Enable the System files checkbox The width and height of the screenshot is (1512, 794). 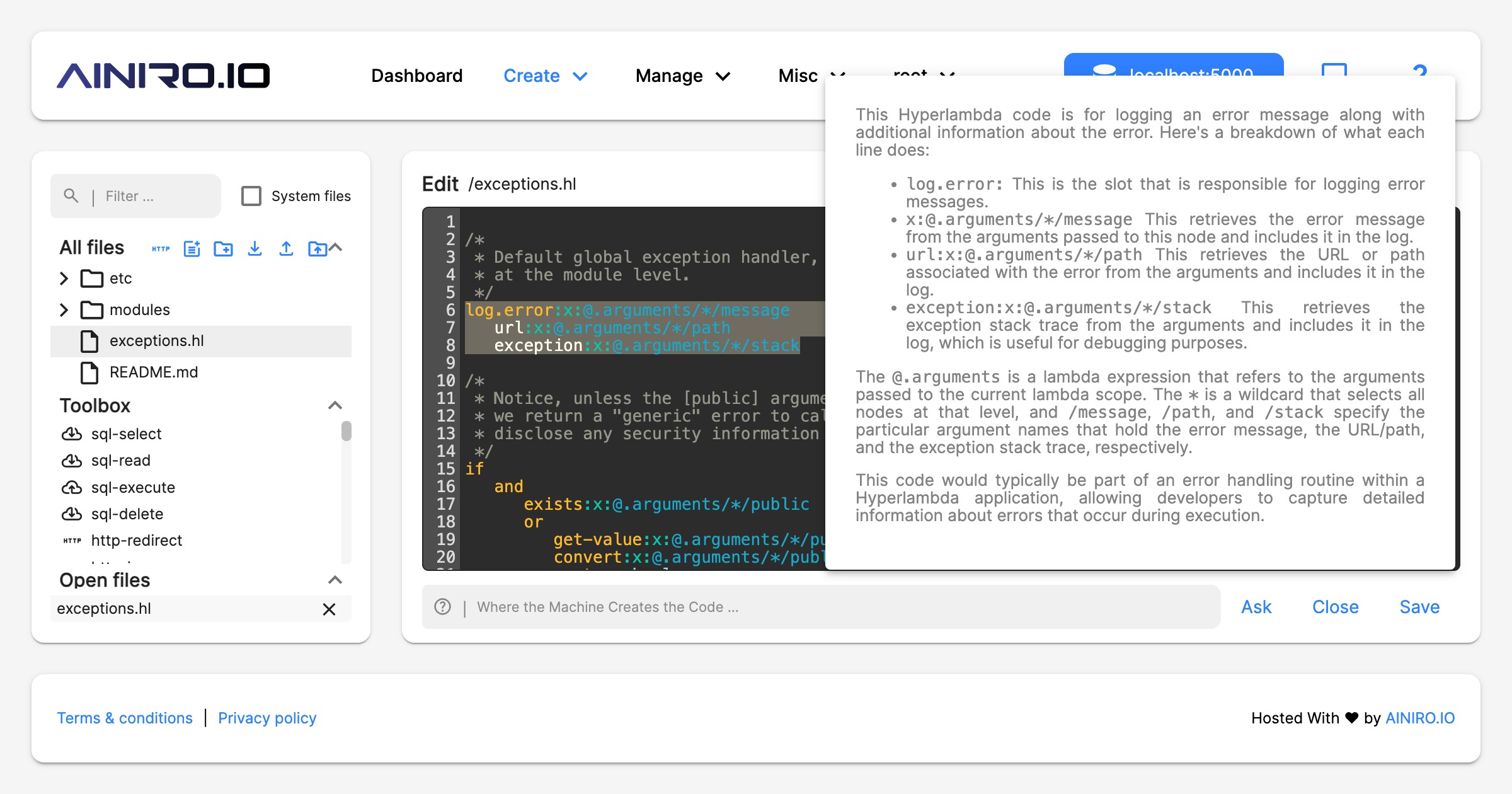(251, 195)
